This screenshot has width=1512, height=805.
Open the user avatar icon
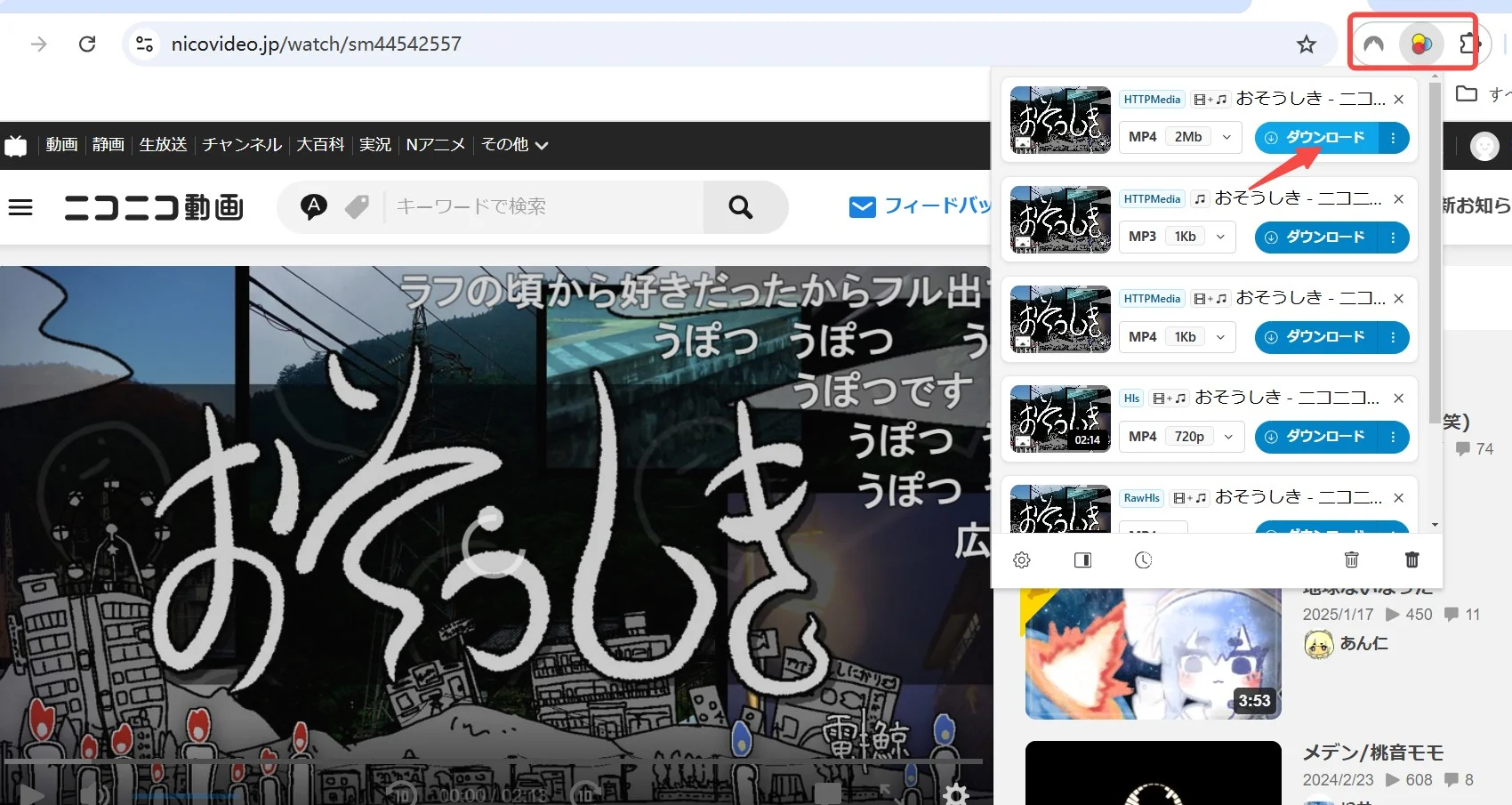pyautogui.click(x=1484, y=146)
